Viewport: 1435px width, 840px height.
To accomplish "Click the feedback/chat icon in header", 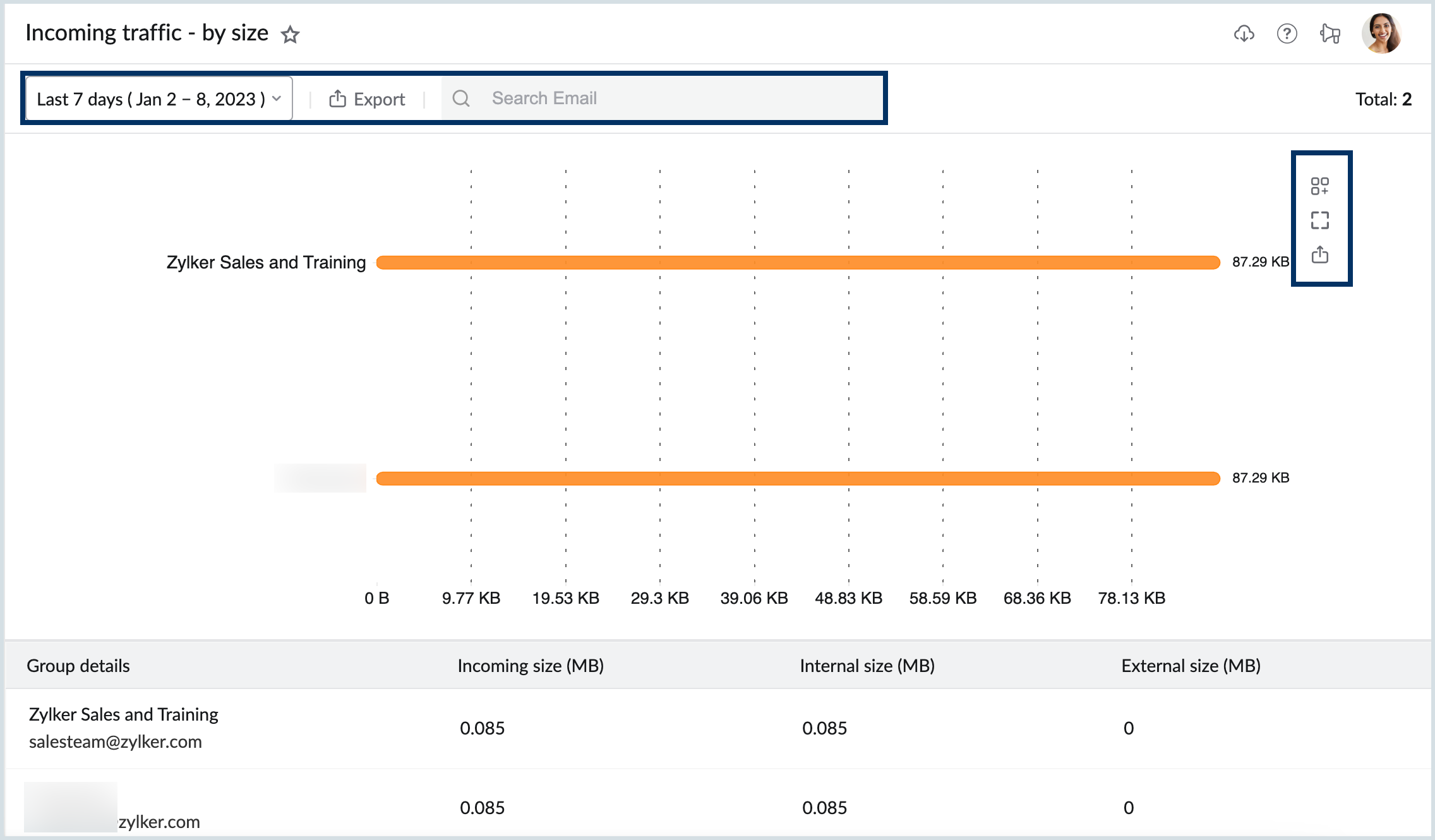I will click(1329, 33).
